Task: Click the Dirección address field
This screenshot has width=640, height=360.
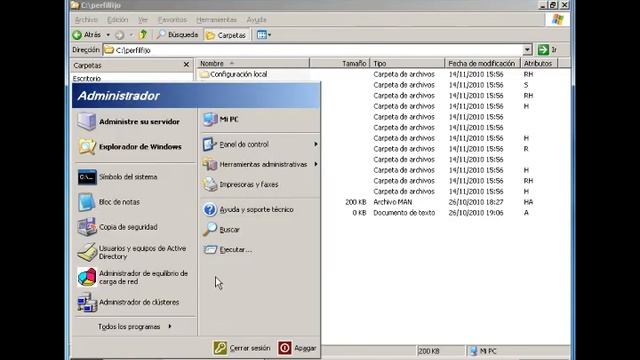Action: [313, 50]
